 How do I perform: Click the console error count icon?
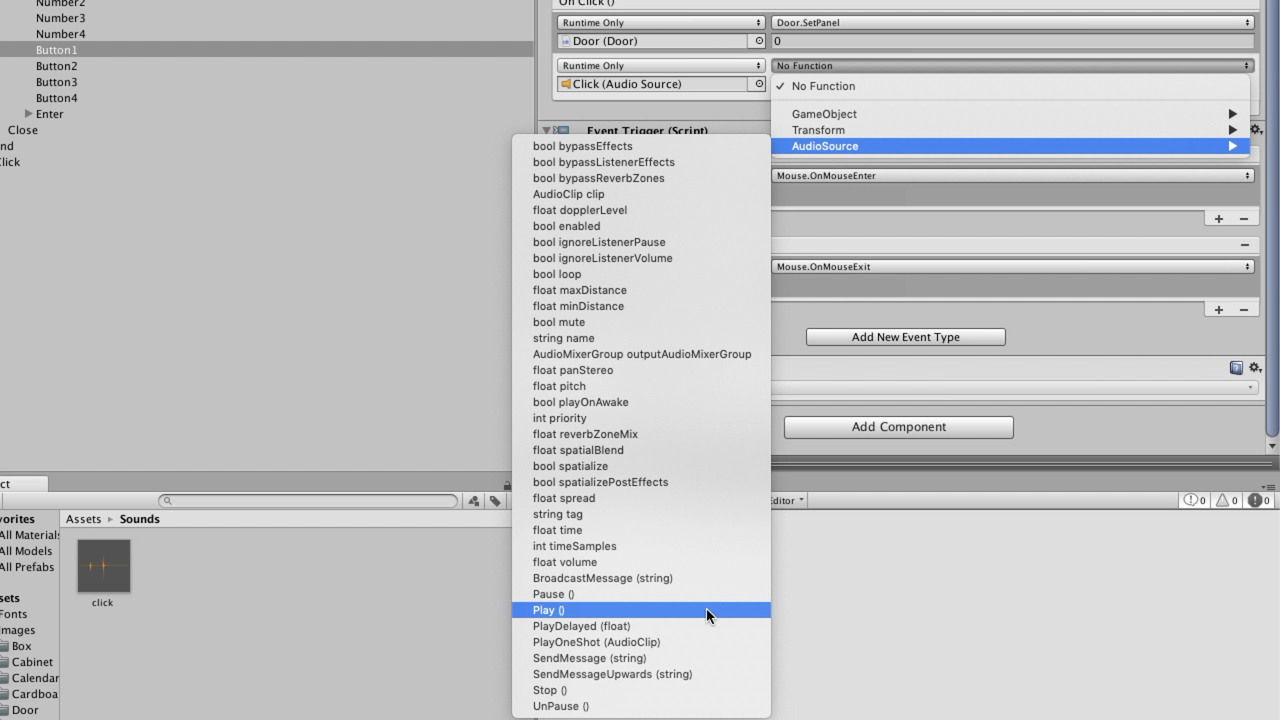[1256, 500]
